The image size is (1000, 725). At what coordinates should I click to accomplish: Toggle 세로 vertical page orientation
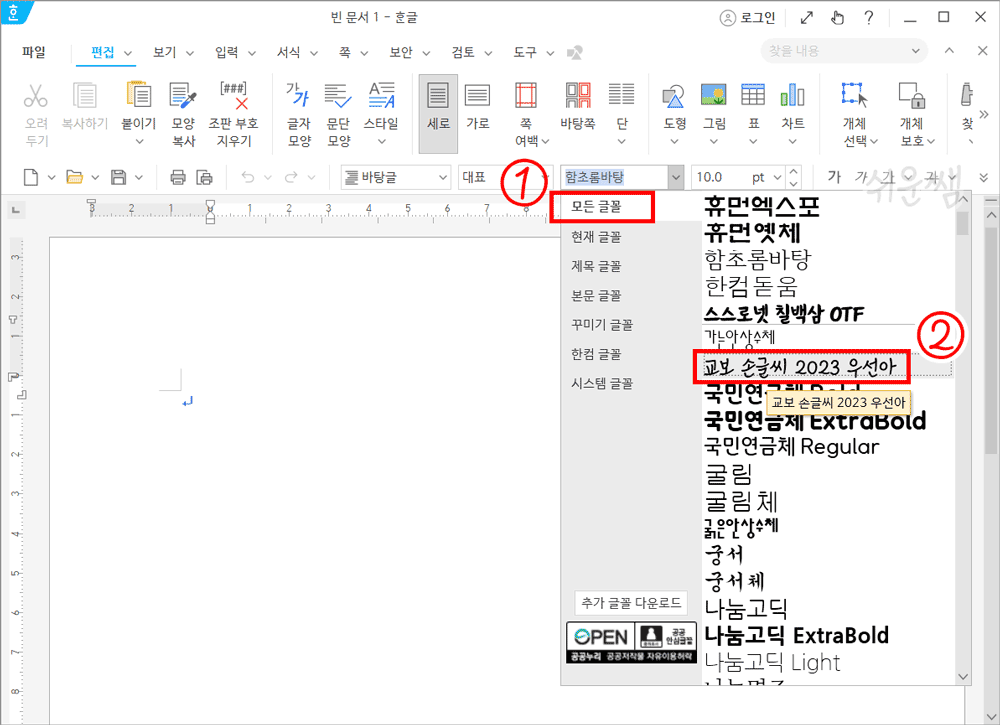click(437, 110)
